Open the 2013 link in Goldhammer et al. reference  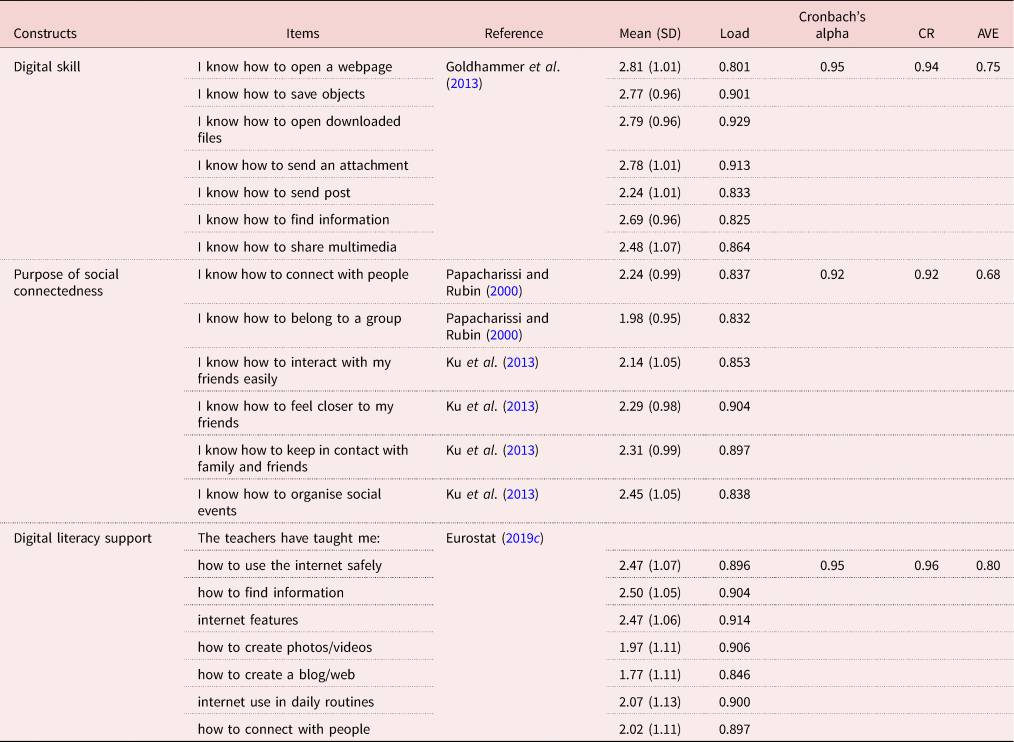pyautogui.click(x=464, y=84)
